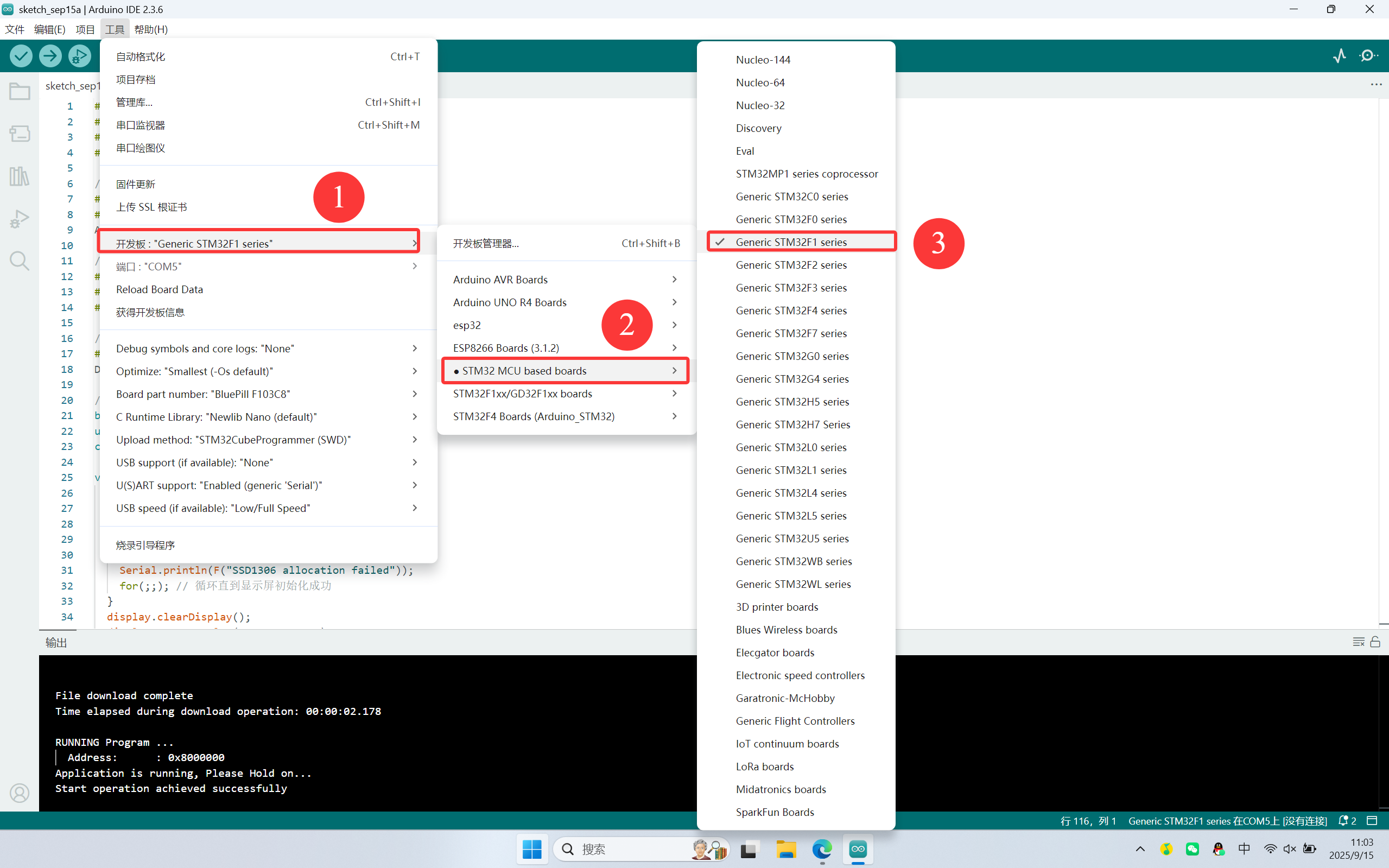Screen dimensions: 1389x868
Task: Click Reload Board Data
Action: (x=160, y=289)
